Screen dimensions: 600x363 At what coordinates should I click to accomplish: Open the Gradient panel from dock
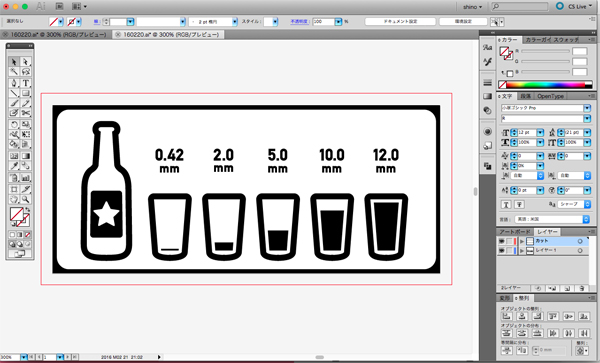488,96
